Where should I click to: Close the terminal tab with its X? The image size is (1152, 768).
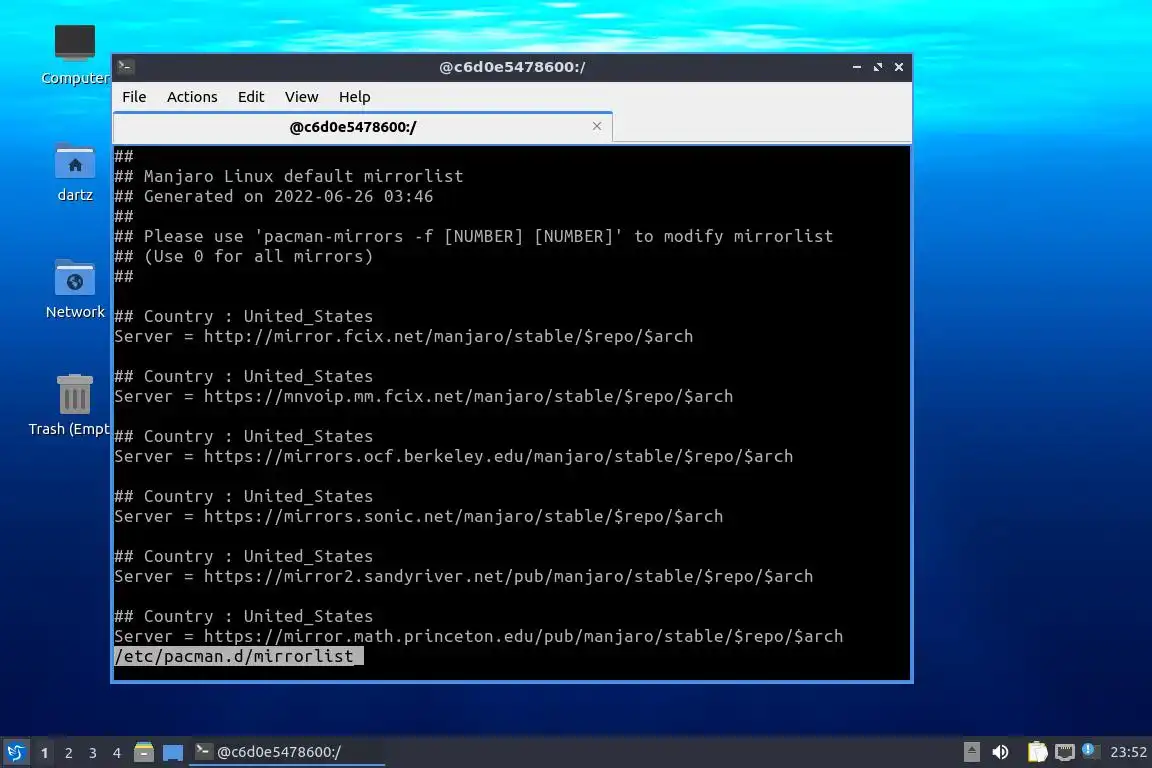[x=597, y=126]
